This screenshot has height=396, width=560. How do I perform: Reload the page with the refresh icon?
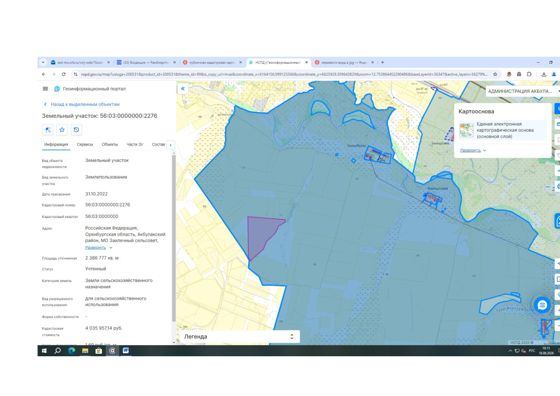pyautogui.click(x=64, y=74)
